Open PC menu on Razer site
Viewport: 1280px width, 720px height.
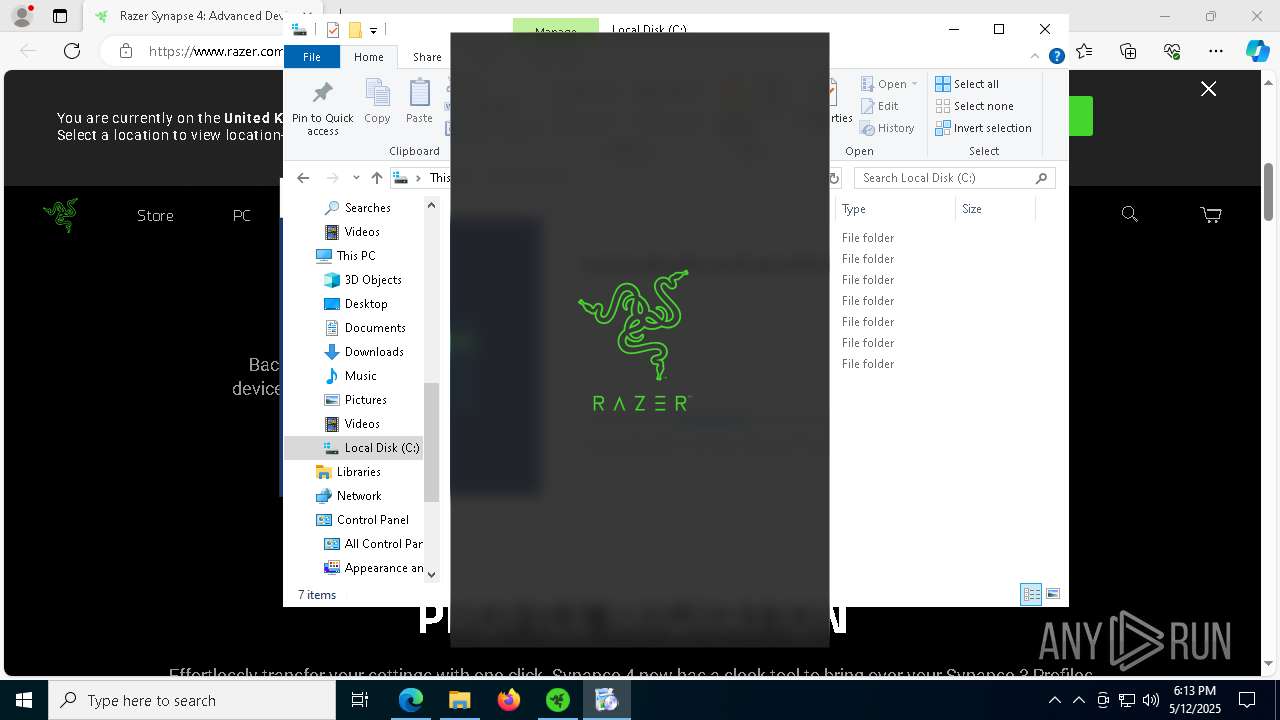click(x=242, y=215)
